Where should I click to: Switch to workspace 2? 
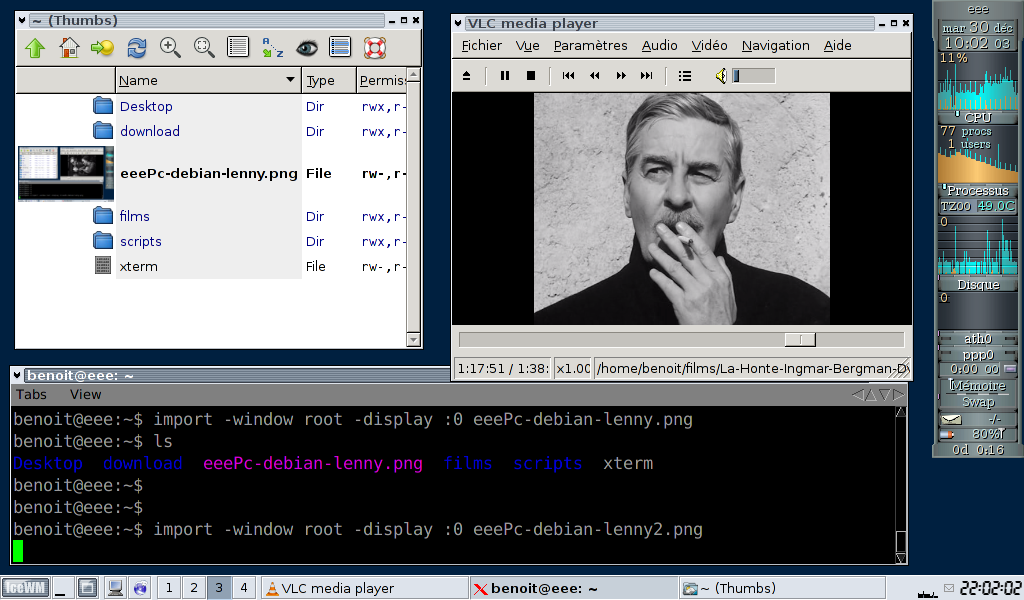[x=194, y=588]
